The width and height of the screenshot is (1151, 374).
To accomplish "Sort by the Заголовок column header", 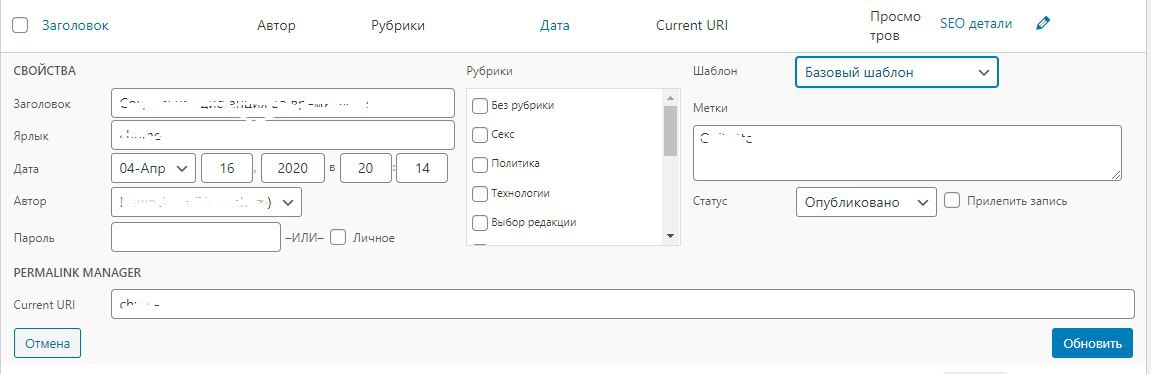I will (76, 25).
